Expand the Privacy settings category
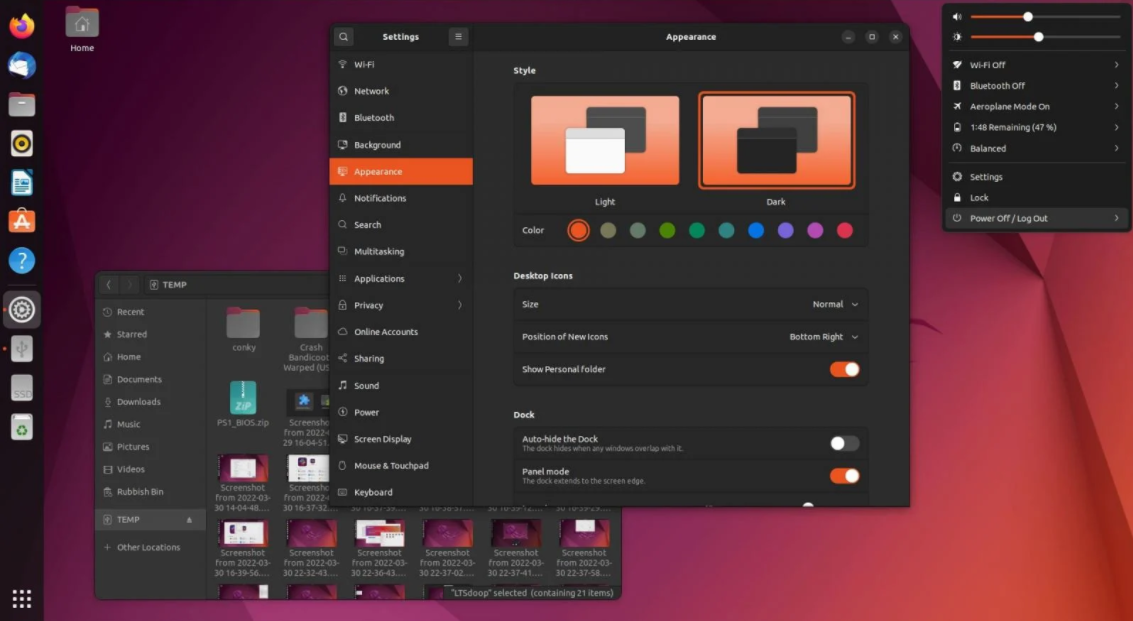This screenshot has width=1133, height=621. click(x=401, y=305)
